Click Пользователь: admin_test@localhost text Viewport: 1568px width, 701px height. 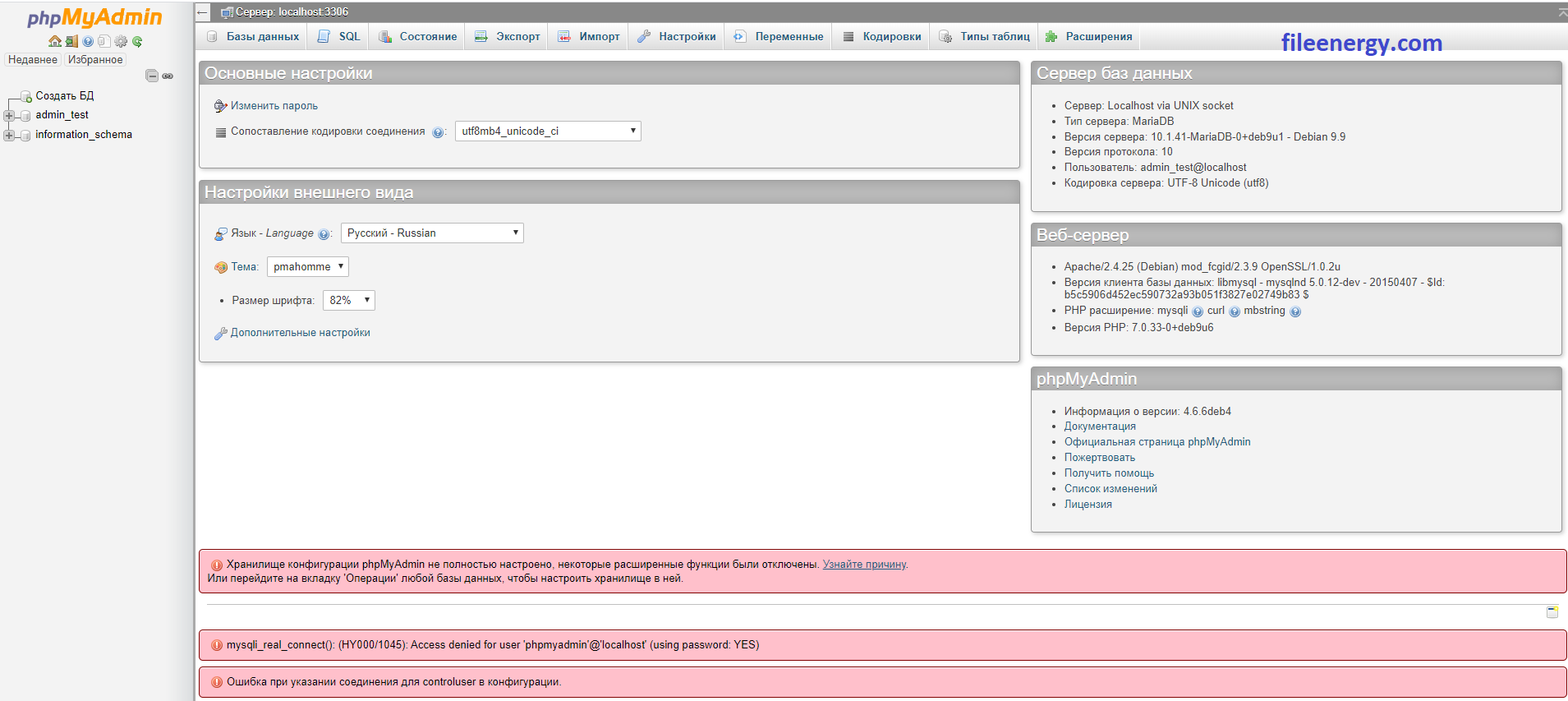tap(1155, 168)
